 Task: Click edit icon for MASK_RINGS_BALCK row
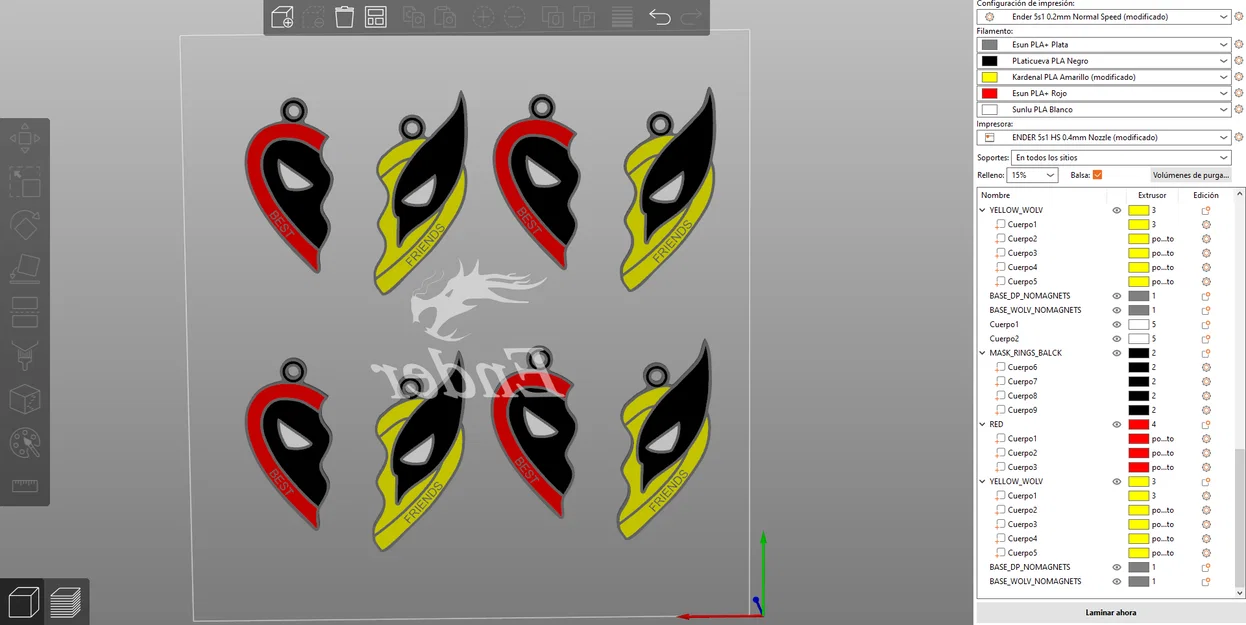[1206, 353]
